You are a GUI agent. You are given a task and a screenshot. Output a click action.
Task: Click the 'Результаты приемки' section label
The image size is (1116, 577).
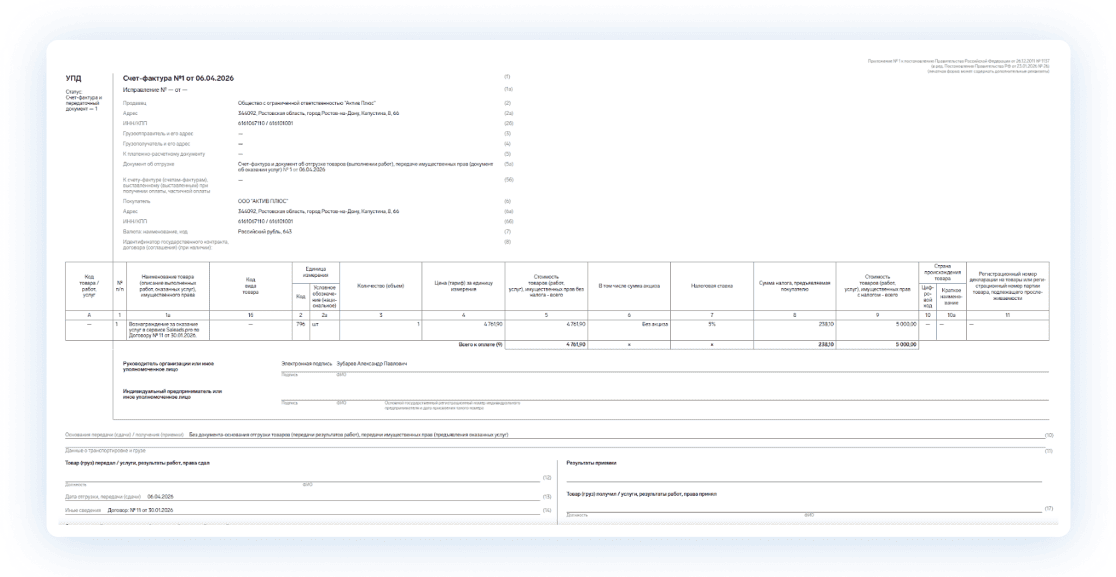(591, 464)
